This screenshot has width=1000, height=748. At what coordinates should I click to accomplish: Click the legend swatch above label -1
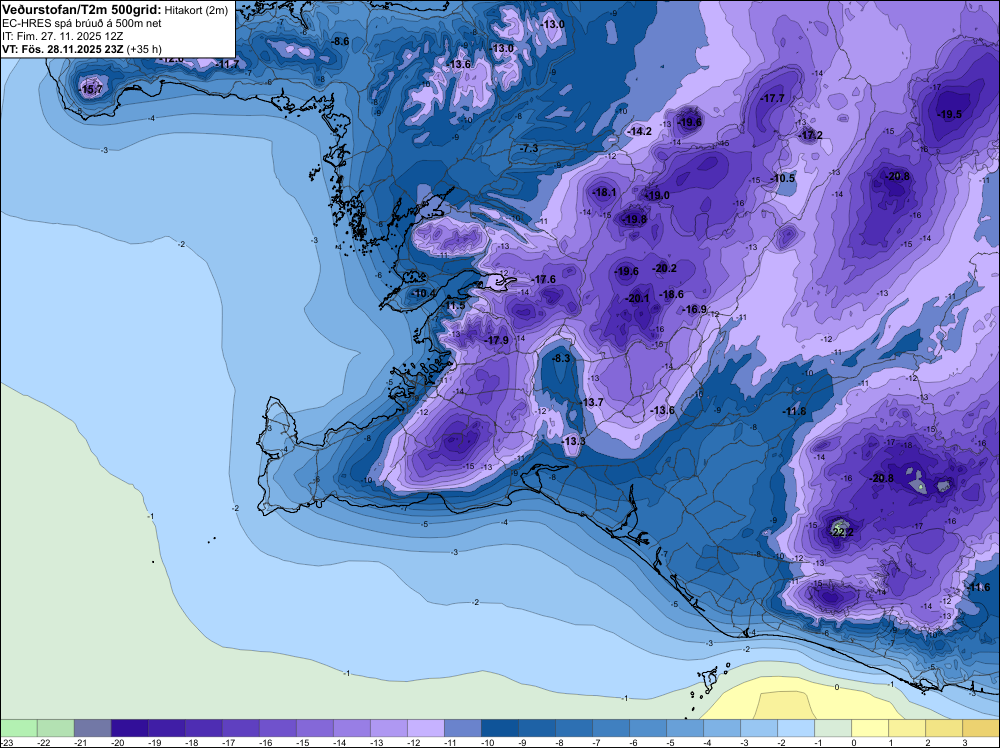click(x=832, y=728)
